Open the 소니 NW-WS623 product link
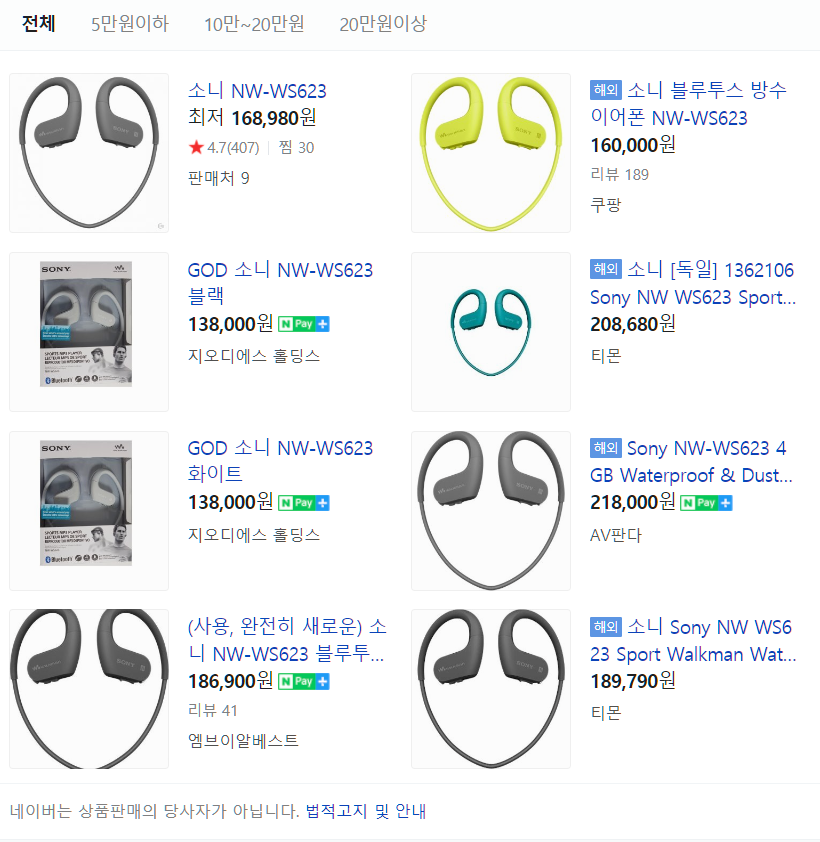The height and width of the screenshot is (842, 820). point(257,91)
